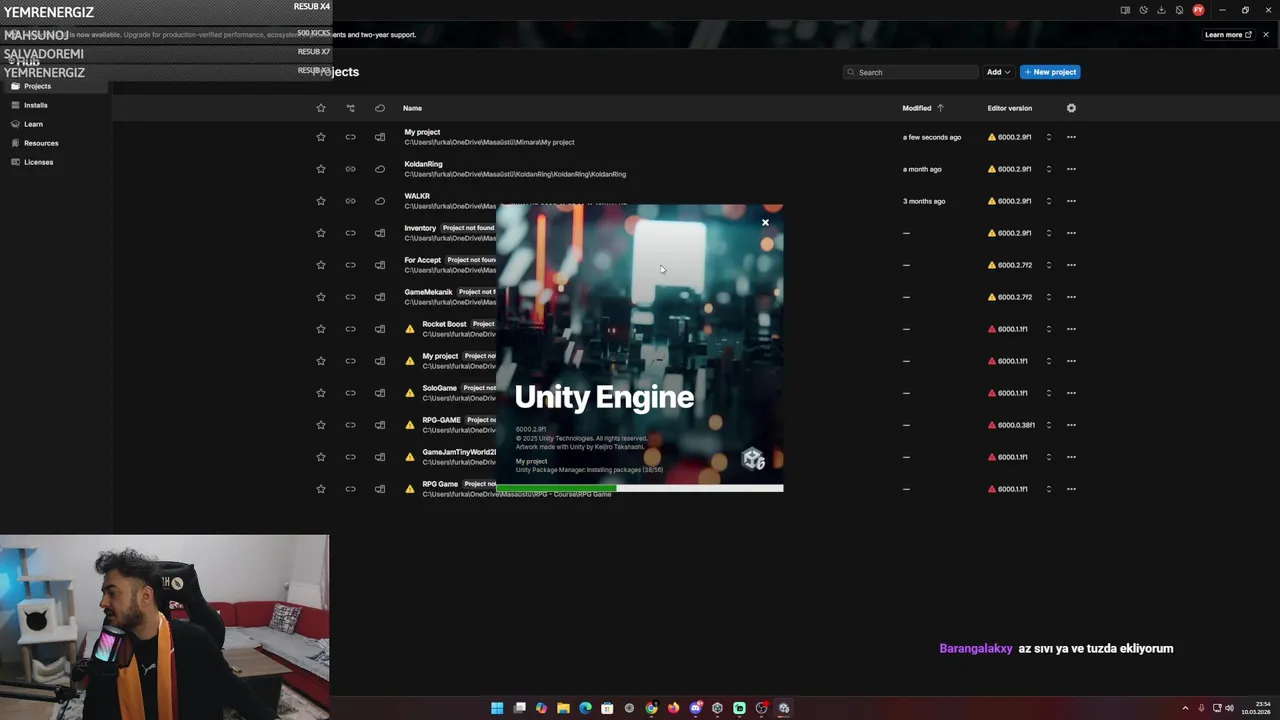Change editor version for Rocket Boost
The width and height of the screenshot is (1280, 720).
point(1048,329)
